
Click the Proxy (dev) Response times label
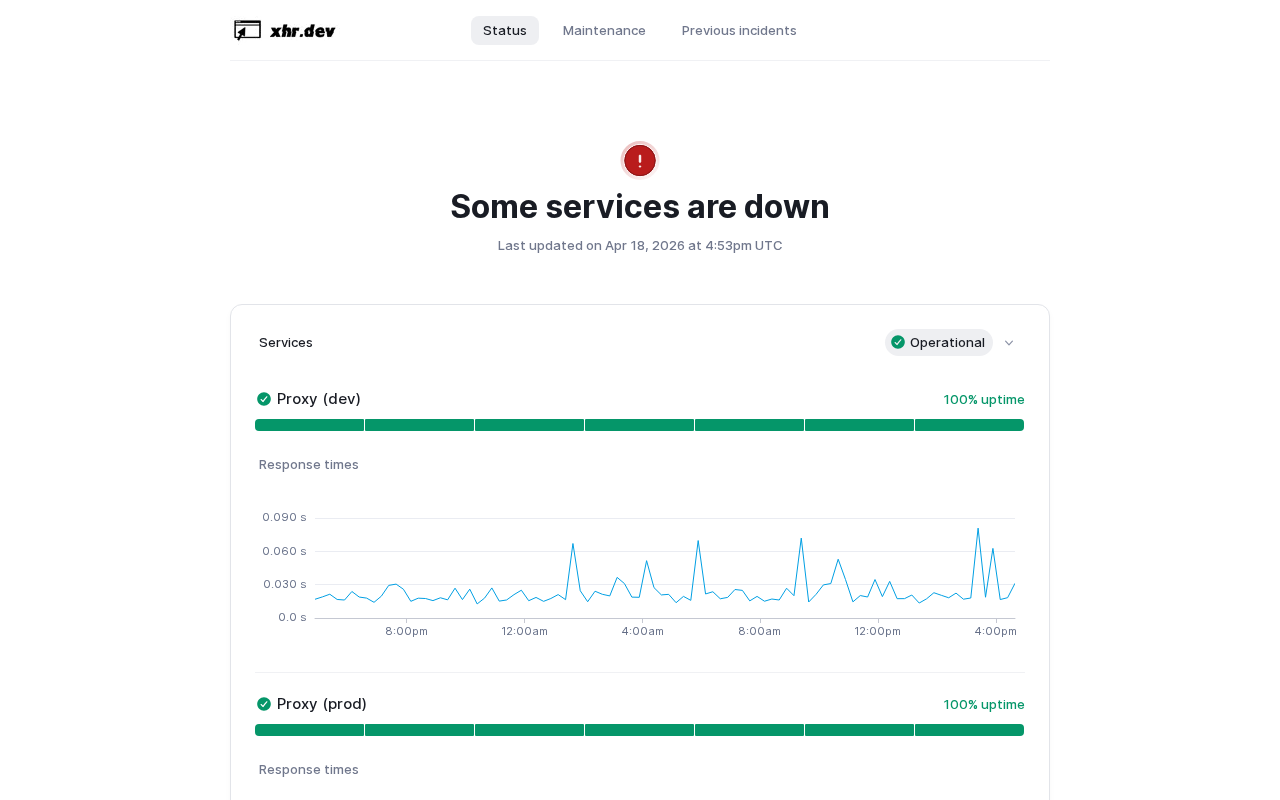tap(309, 464)
